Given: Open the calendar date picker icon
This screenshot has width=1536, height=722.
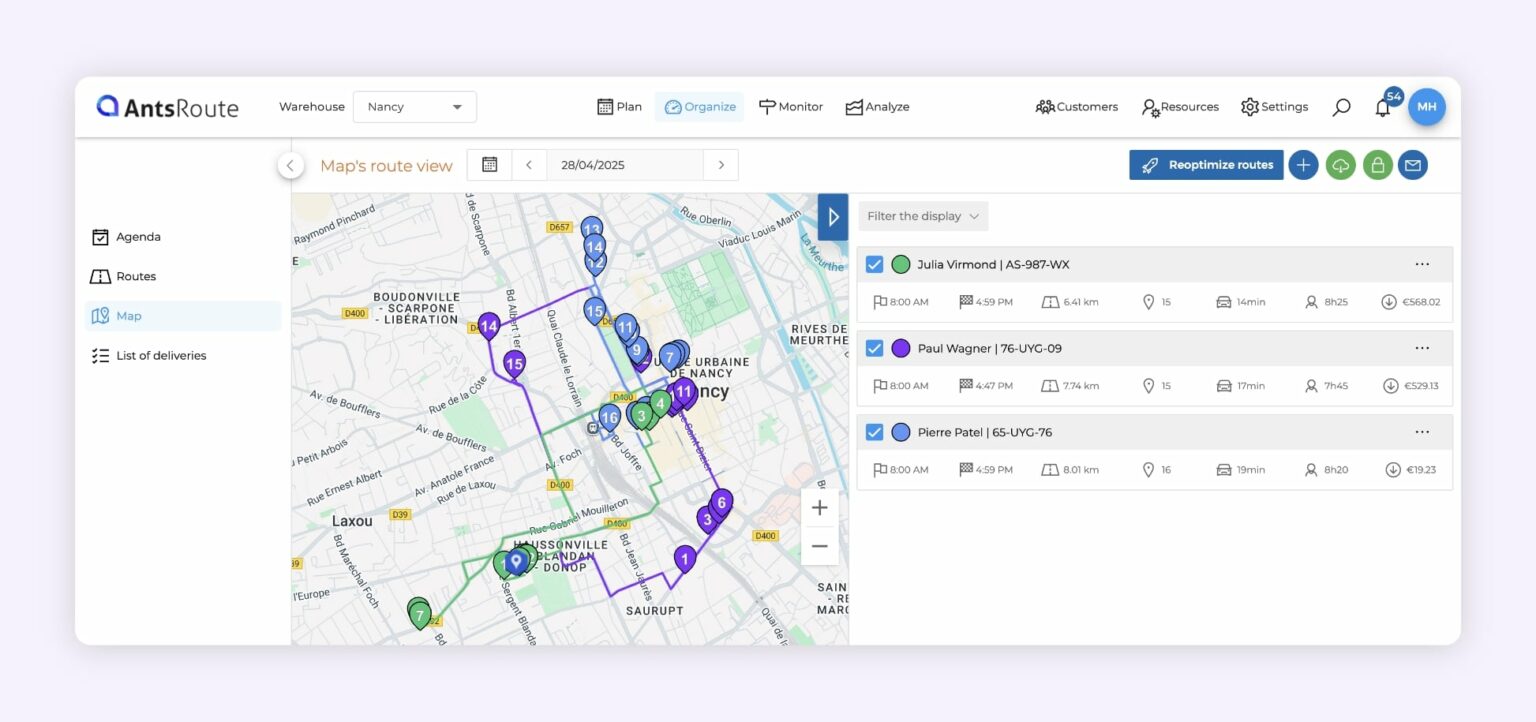Looking at the screenshot, I should 489,164.
